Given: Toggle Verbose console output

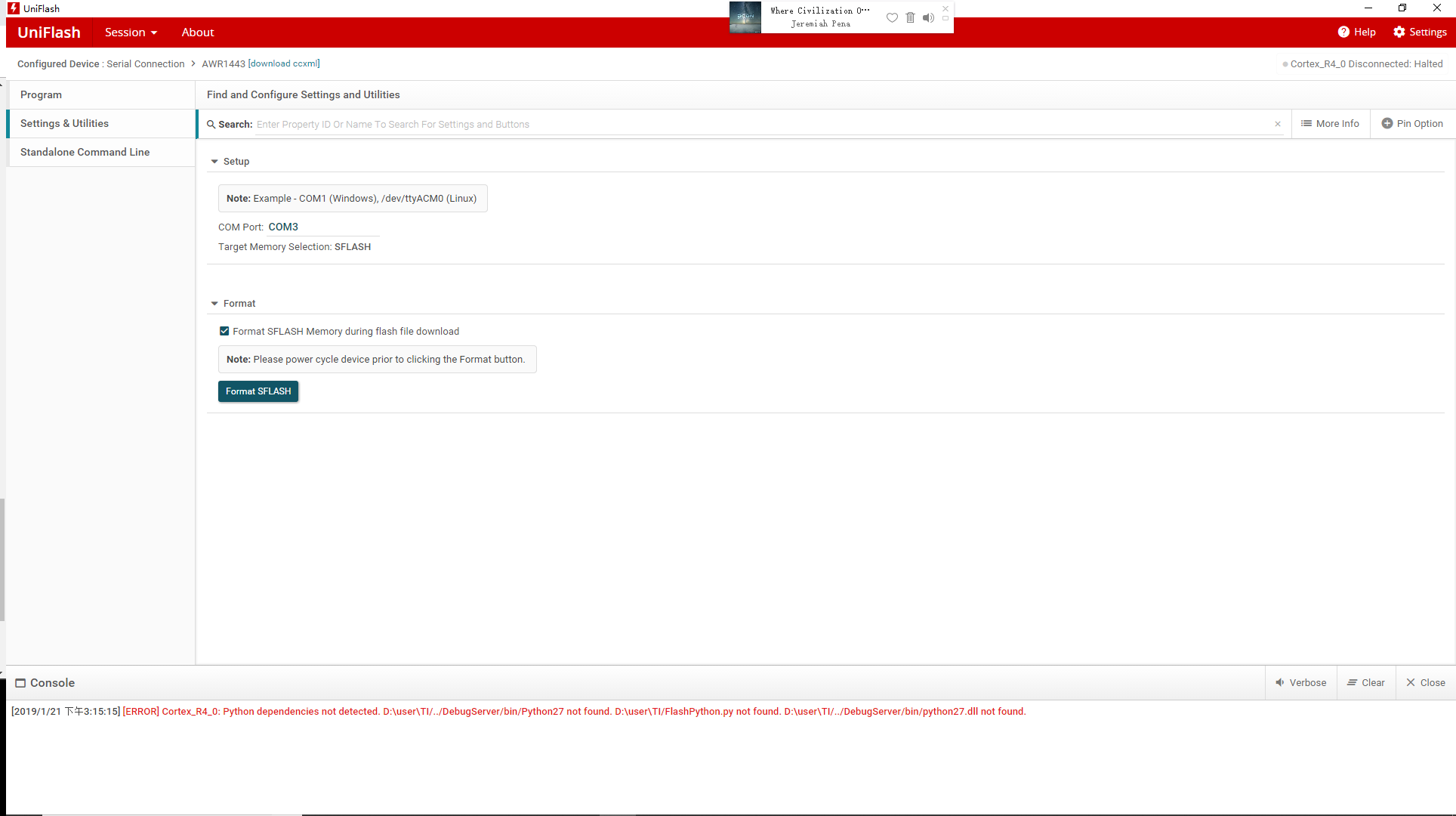Looking at the screenshot, I should [x=1300, y=682].
